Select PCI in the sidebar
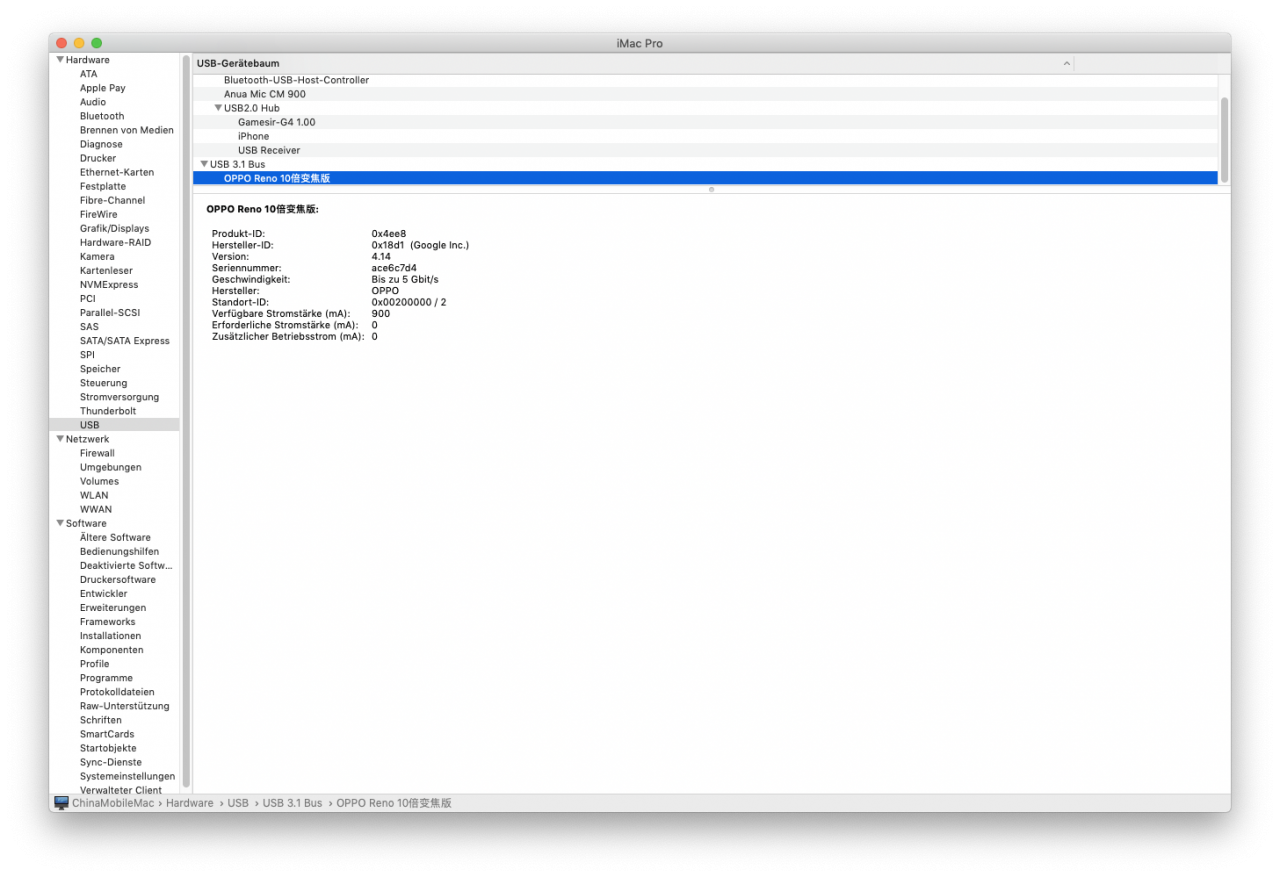Viewport: 1280px width, 877px height. (x=88, y=298)
